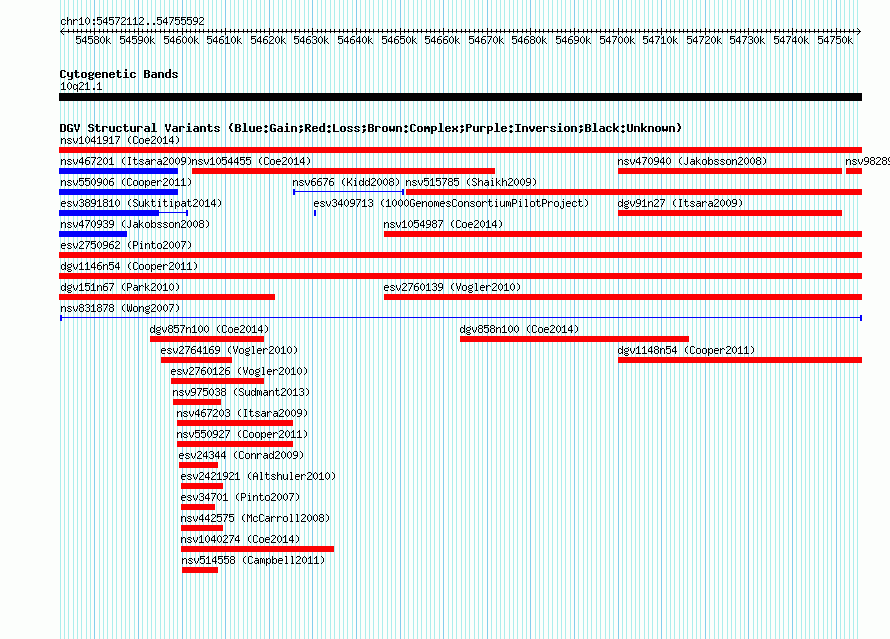Image resolution: width=890 pixels, height=639 pixels.
Task: Click the chr10:54572112..54755592 position text
Action: (132, 21)
